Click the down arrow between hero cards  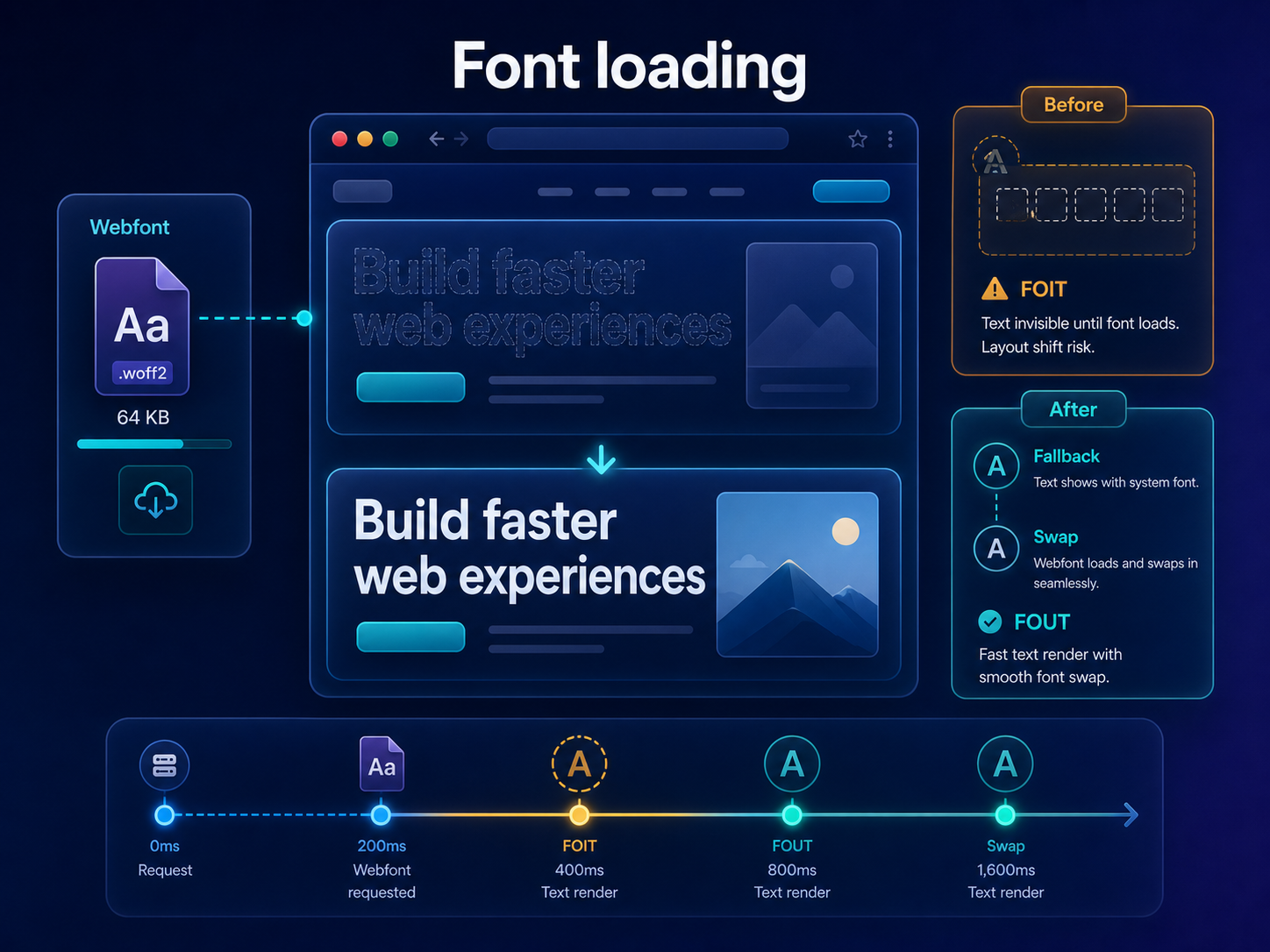pyautogui.click(x=601, y=459)
